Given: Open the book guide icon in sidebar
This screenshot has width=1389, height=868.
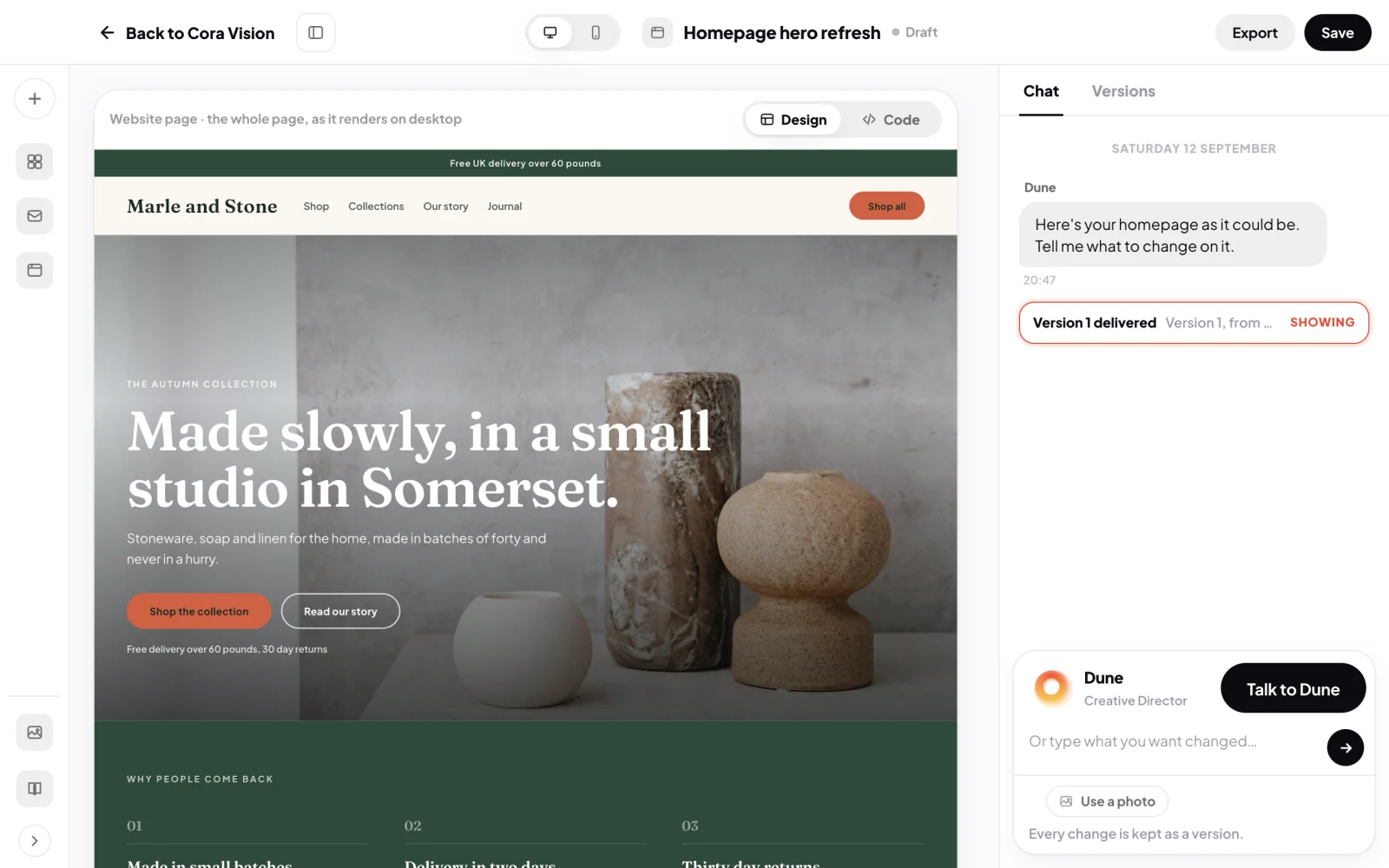Looking at the screenshot, I should click(x=35, y=788).
